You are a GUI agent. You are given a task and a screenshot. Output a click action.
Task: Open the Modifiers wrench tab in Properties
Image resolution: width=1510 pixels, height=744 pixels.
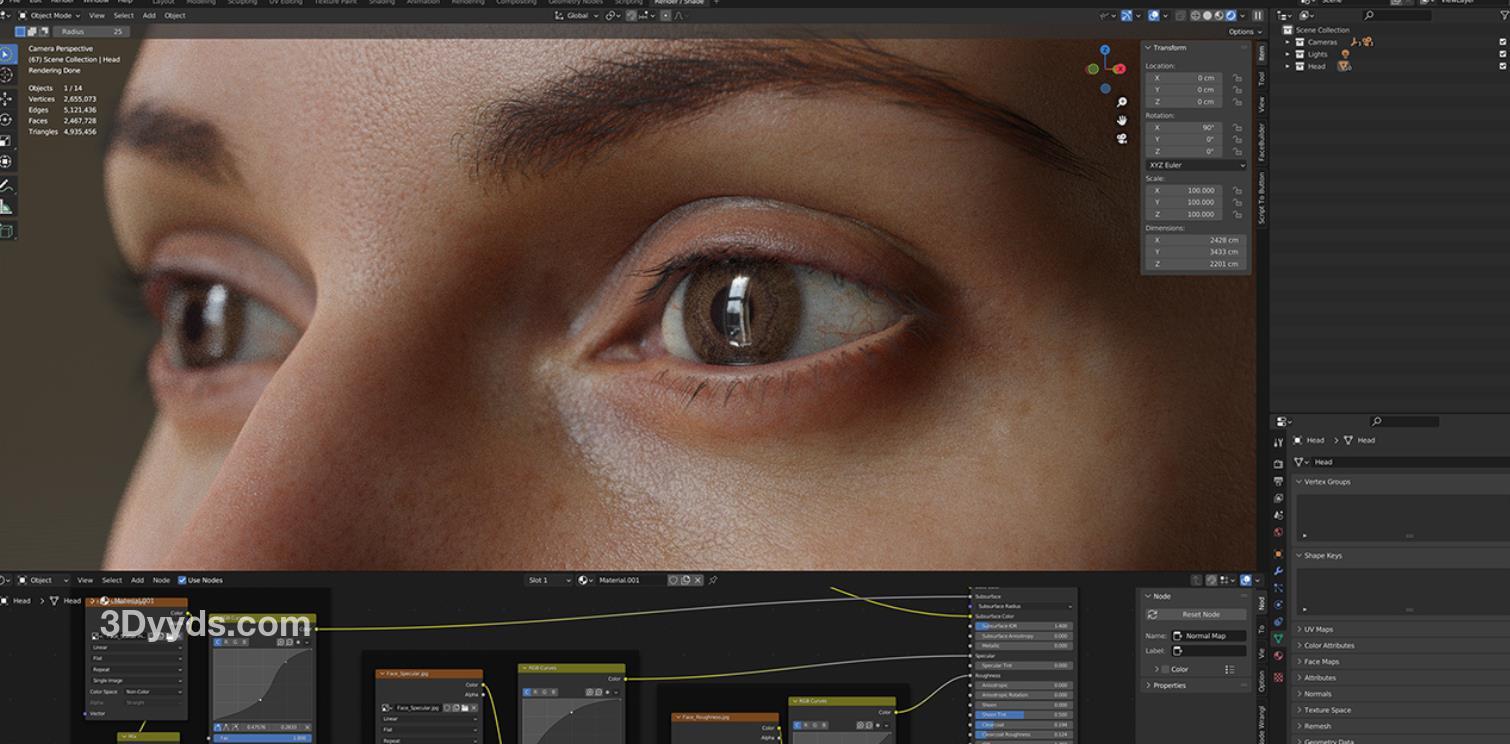[x=1278, y=571]
